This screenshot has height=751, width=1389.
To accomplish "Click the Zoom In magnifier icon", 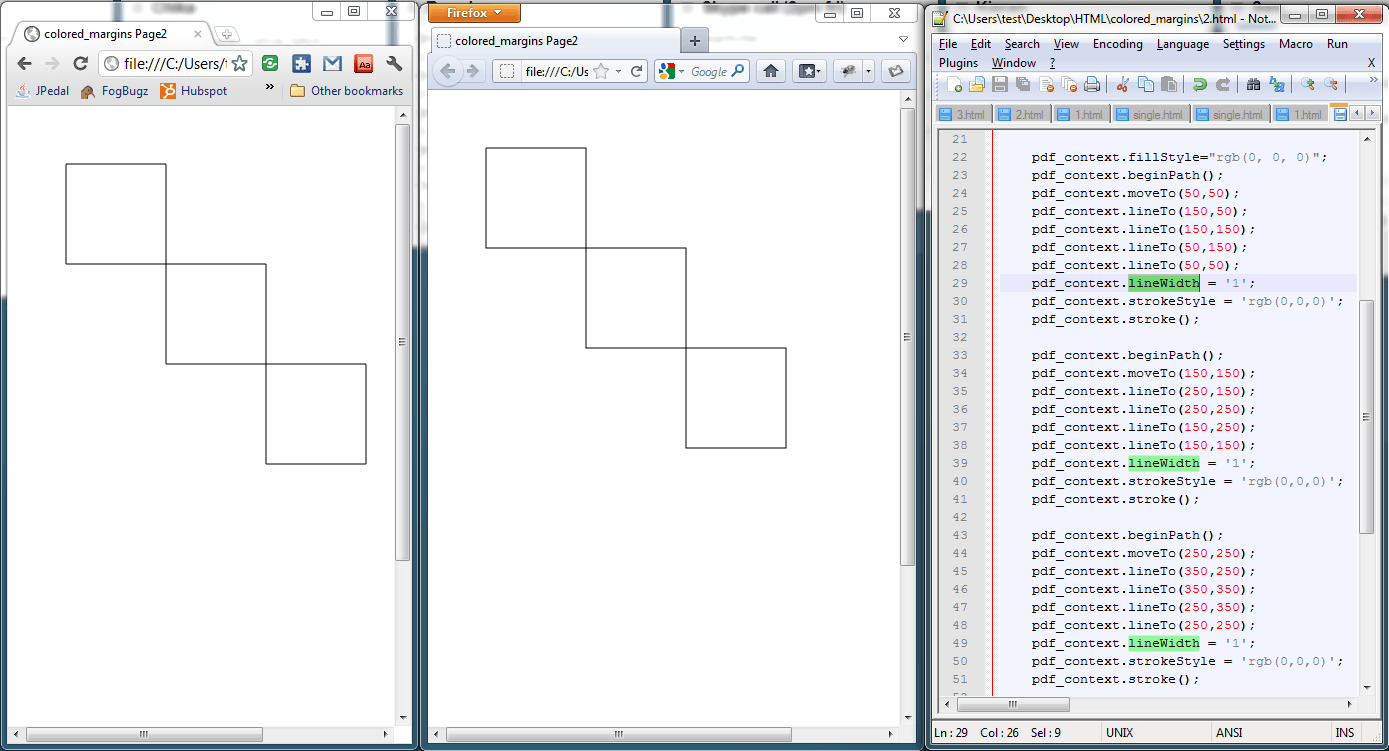I will (x=1306, y=85).
